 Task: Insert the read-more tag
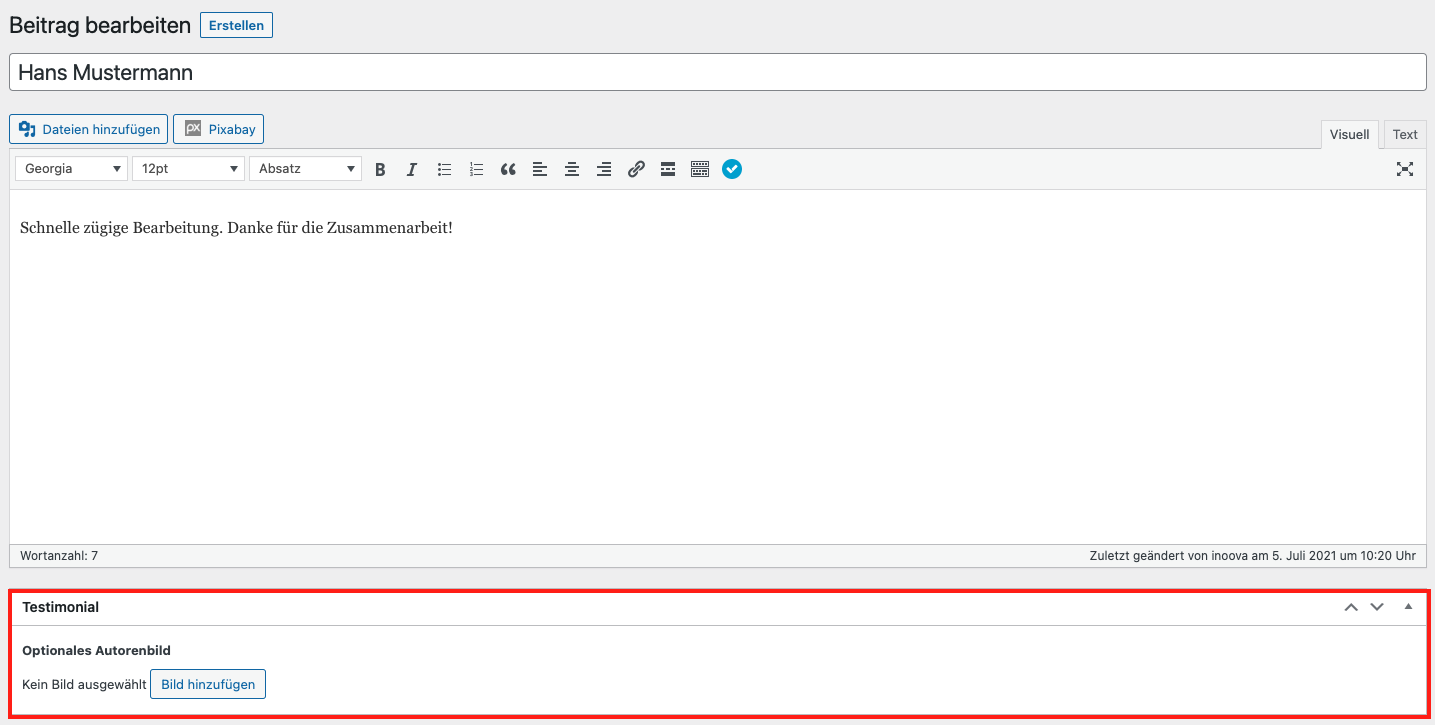668,170
